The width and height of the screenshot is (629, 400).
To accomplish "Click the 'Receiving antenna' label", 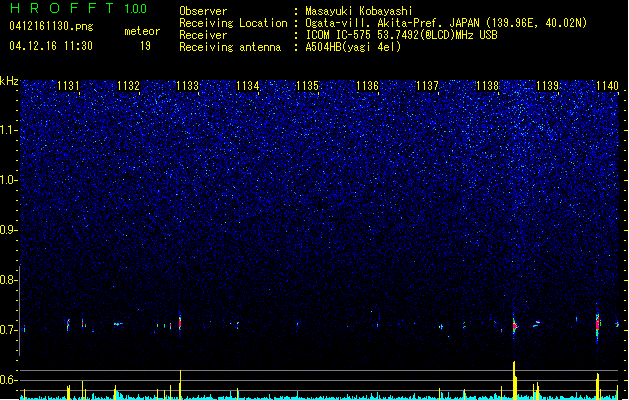I will pos(230,47).
